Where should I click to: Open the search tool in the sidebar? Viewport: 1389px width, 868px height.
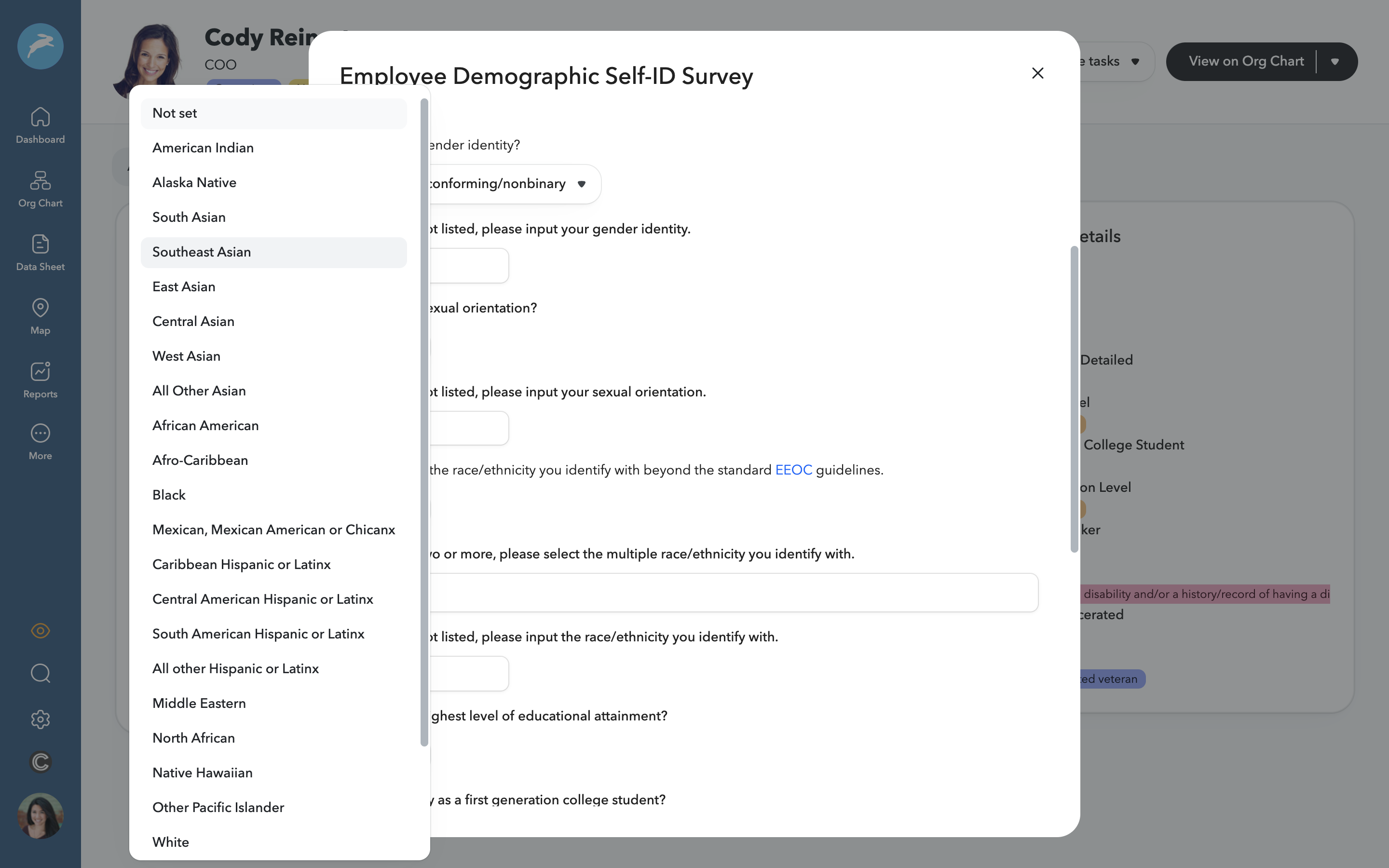click(40, 673)
